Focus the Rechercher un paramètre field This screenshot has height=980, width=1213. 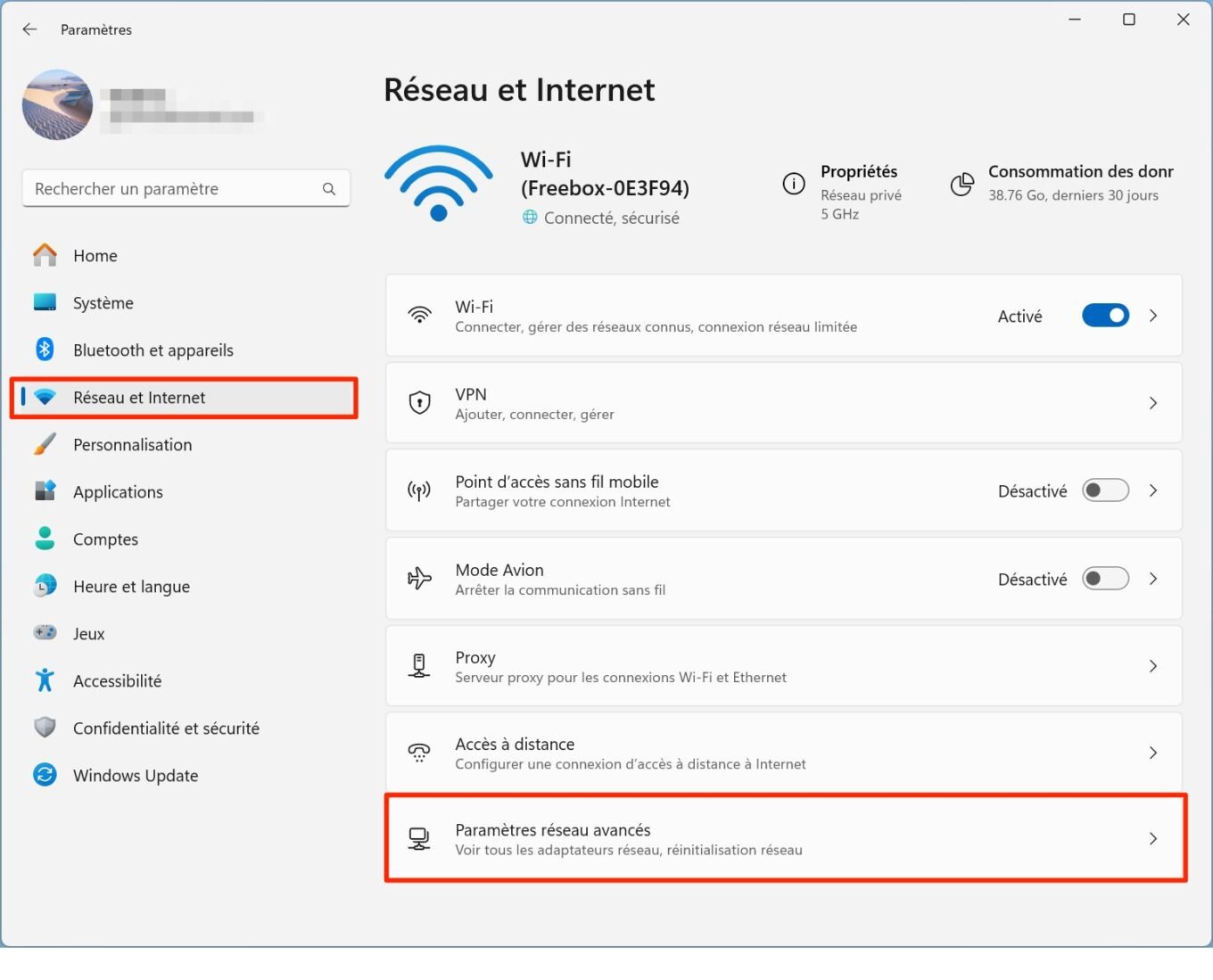pos(186,189)
